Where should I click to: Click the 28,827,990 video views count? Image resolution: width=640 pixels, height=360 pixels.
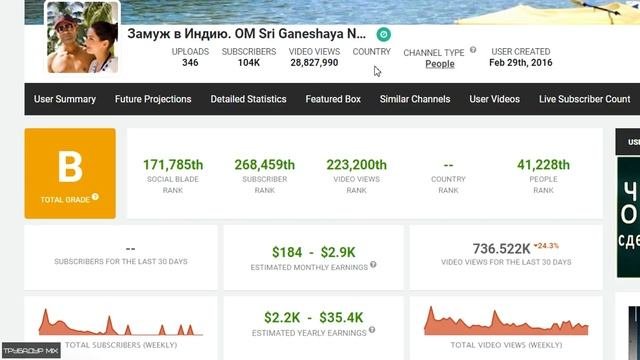(314, 63)
